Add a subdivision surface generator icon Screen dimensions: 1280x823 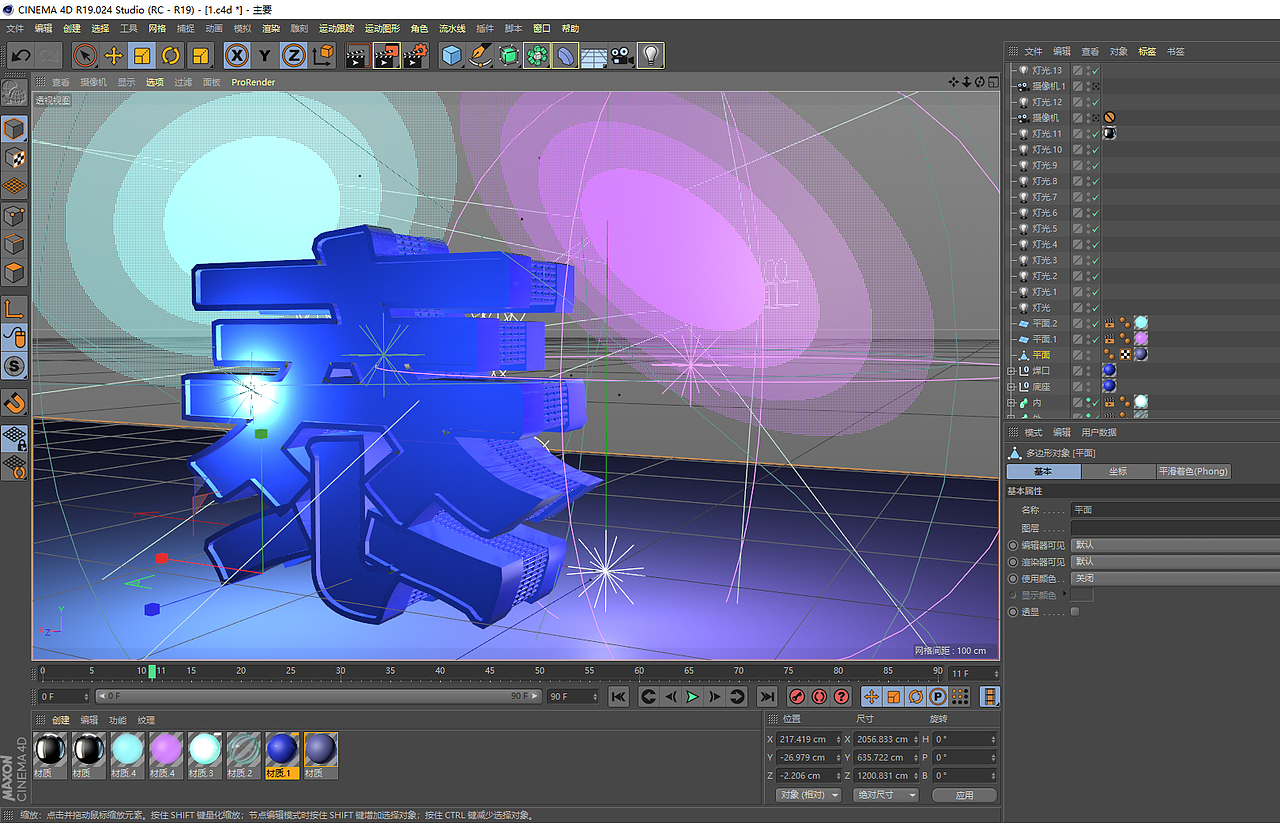click(509, 56)
